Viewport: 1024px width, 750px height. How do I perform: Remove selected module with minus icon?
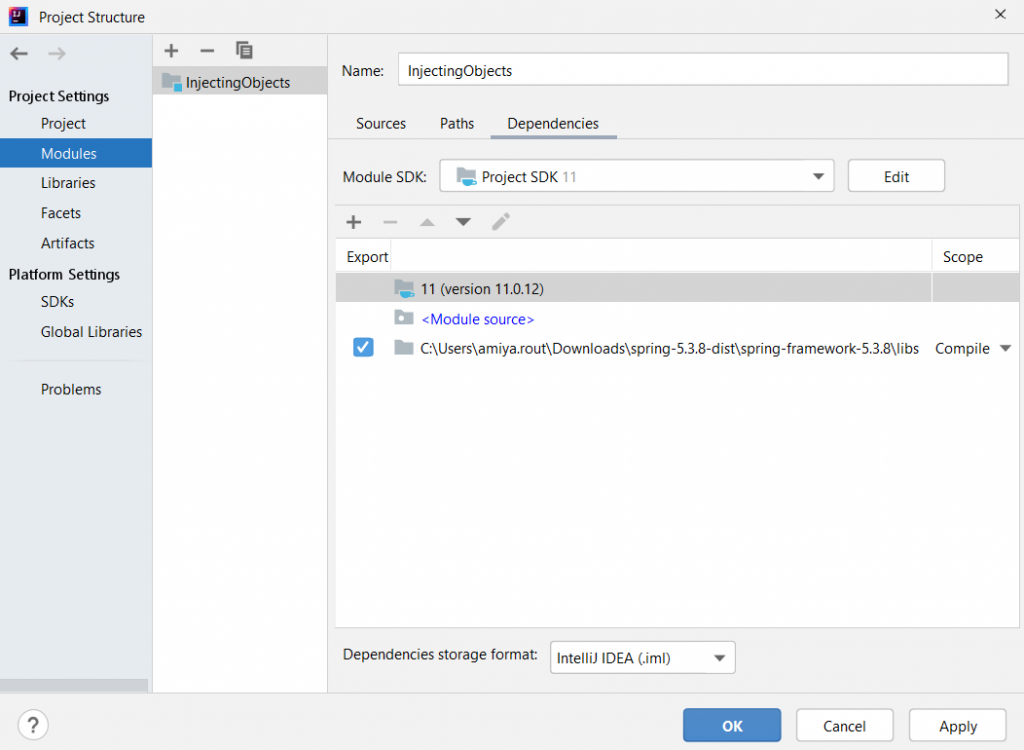click(x=207, y=50)
